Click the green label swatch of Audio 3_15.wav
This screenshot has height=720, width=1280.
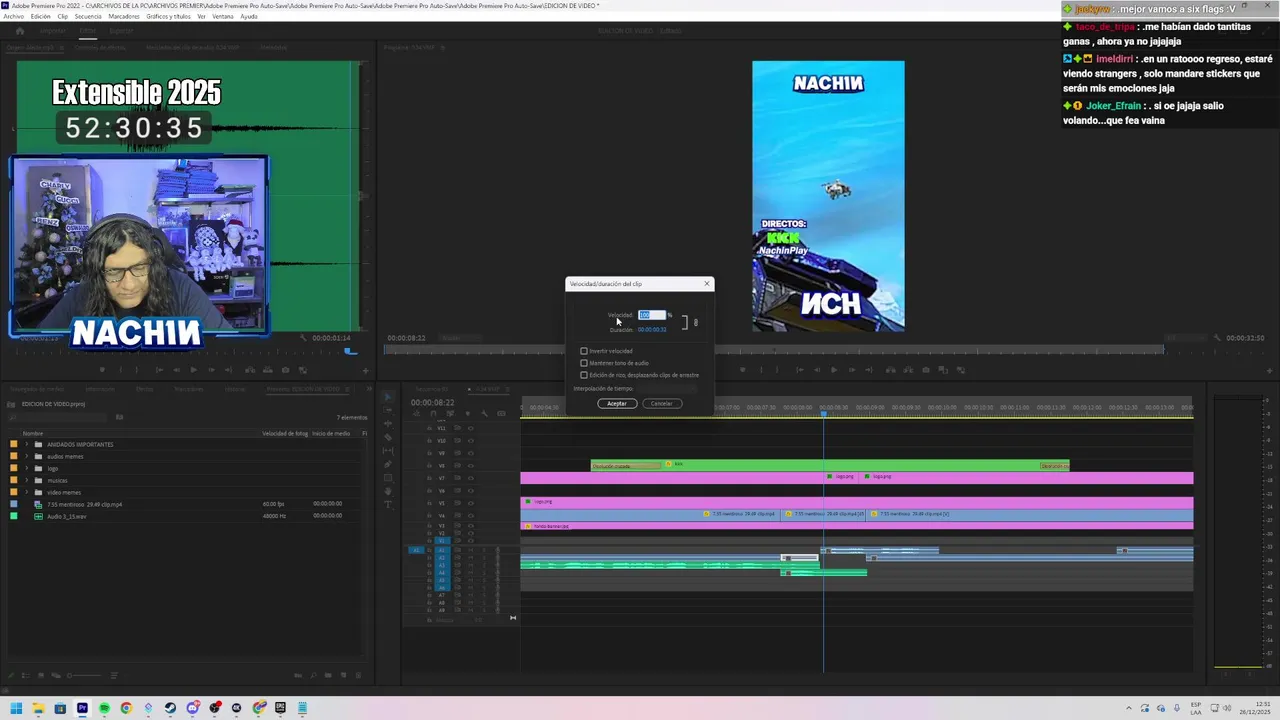[13, 516]
